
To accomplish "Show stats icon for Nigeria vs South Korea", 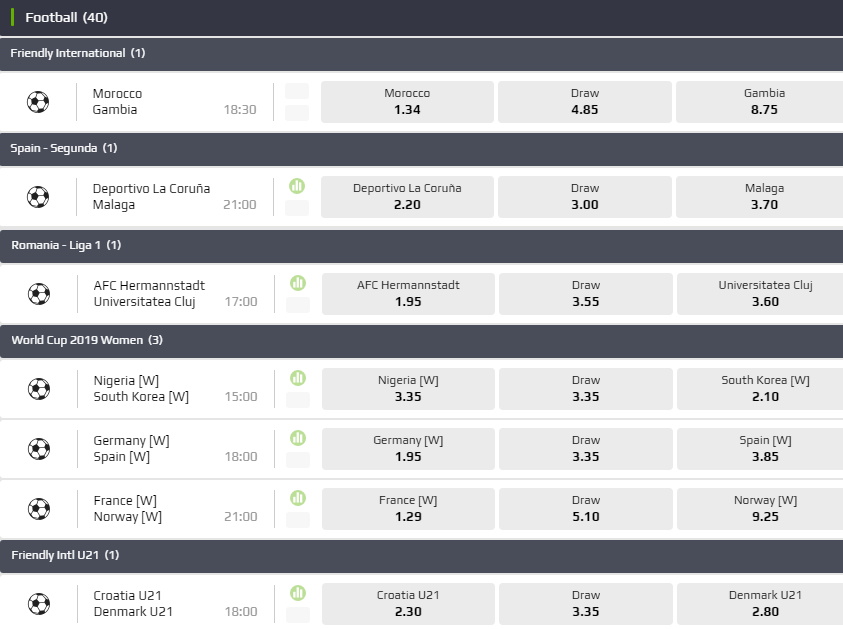I will (x=297, y=378).
